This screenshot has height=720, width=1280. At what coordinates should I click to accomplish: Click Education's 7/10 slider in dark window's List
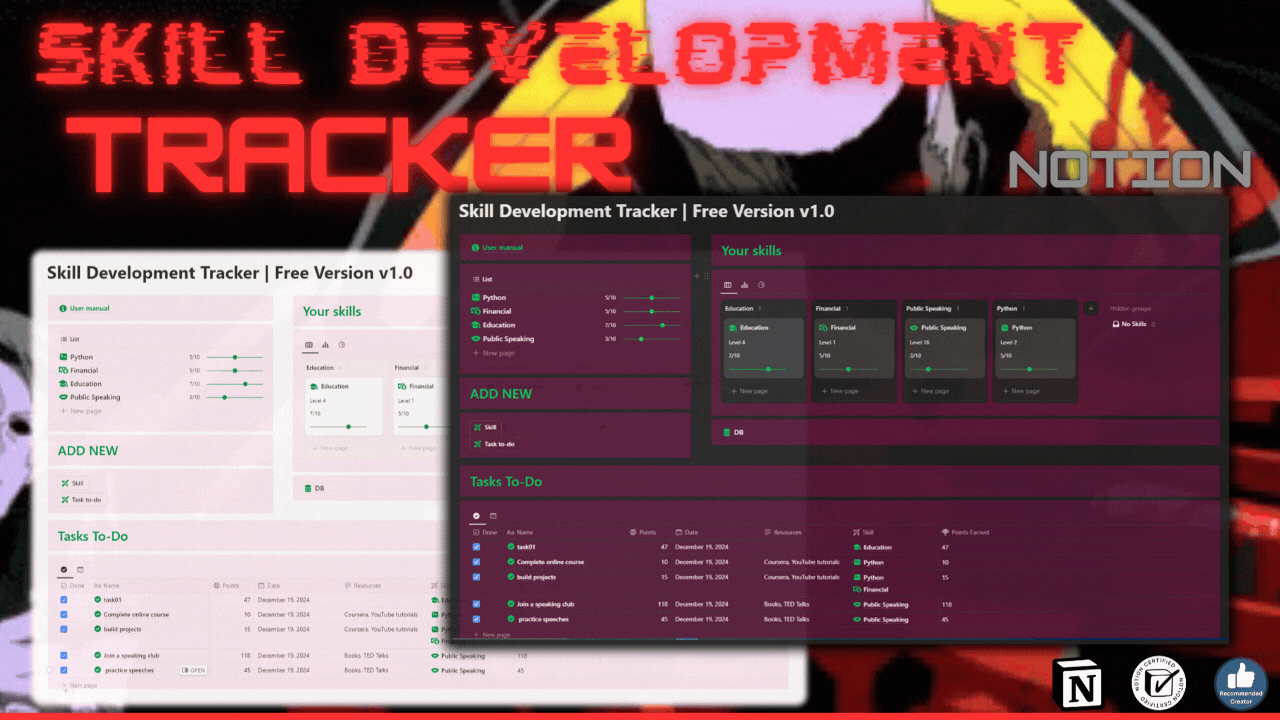(651, 325)
